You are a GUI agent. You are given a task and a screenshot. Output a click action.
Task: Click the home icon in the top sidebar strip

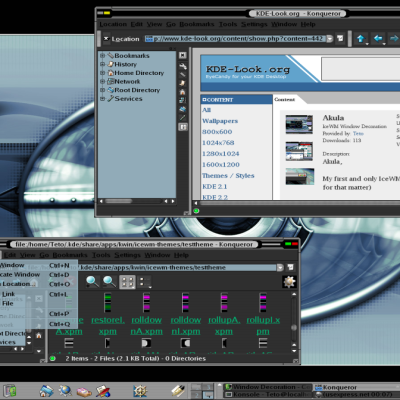pos(183,92)
